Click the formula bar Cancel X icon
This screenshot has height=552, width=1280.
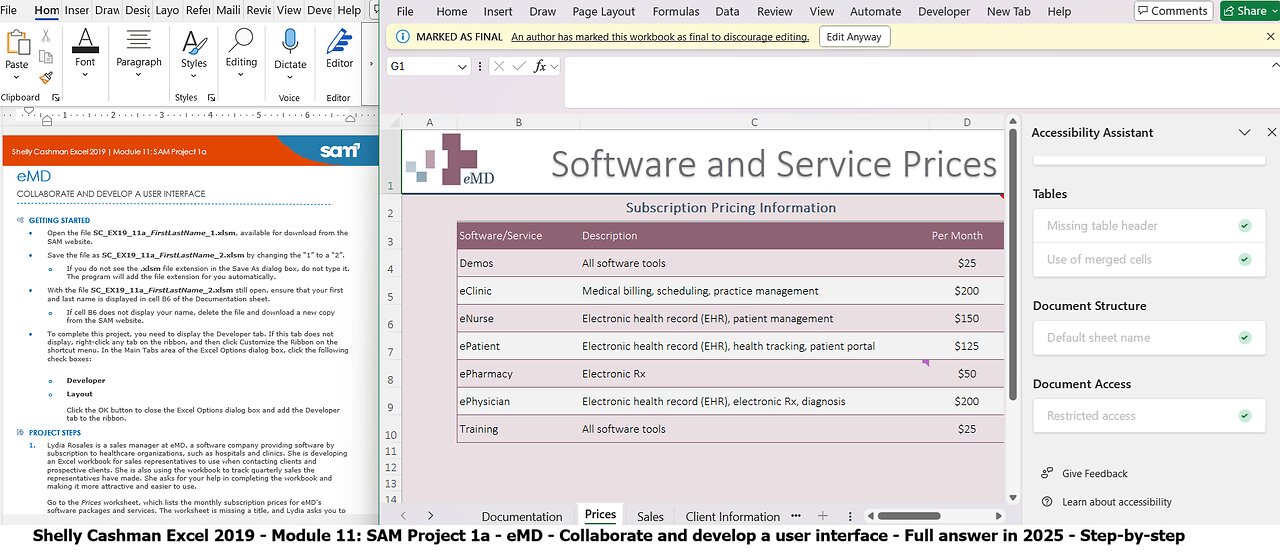(499, 66)
